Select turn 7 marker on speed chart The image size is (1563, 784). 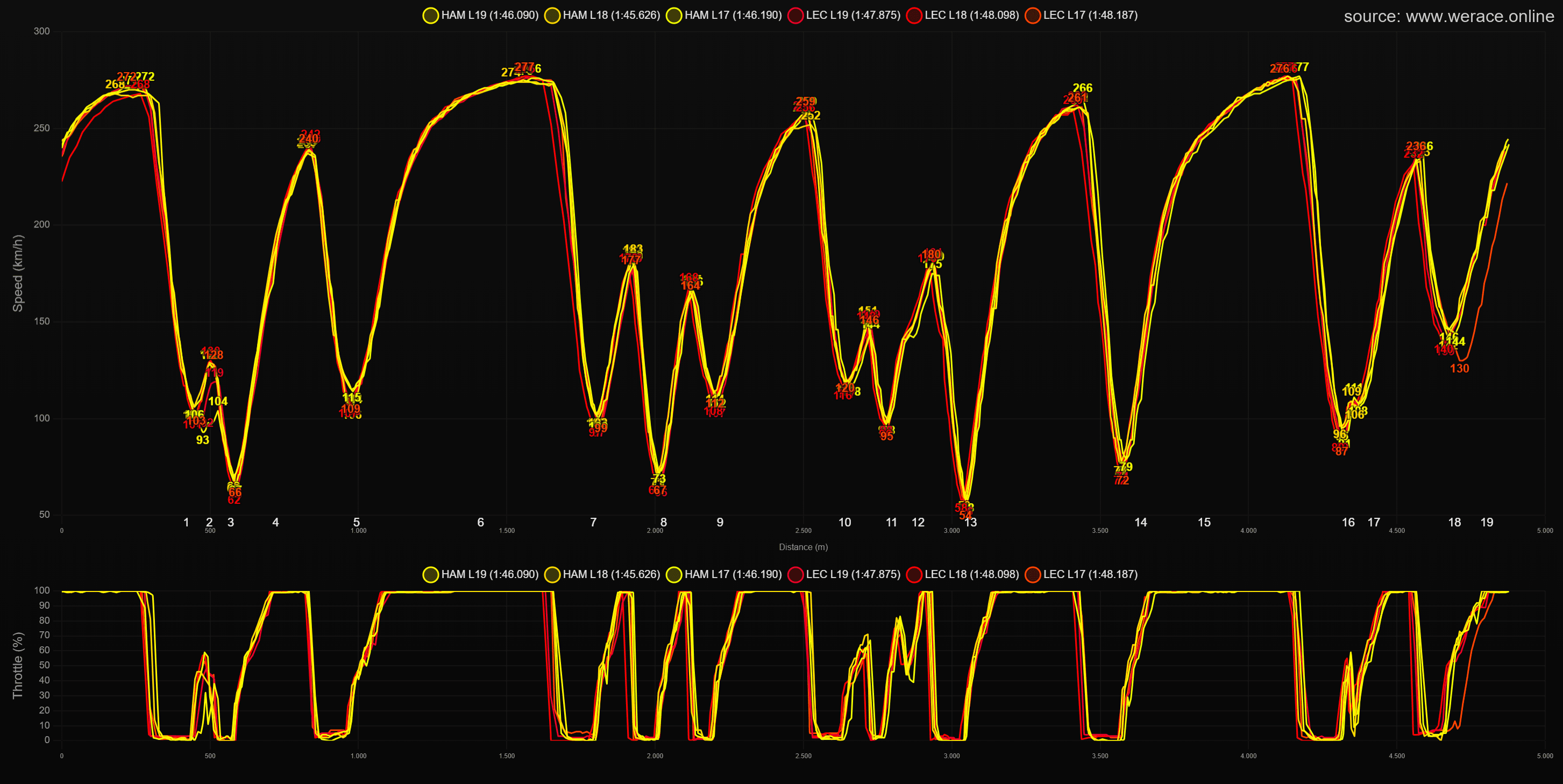[593, 523]
